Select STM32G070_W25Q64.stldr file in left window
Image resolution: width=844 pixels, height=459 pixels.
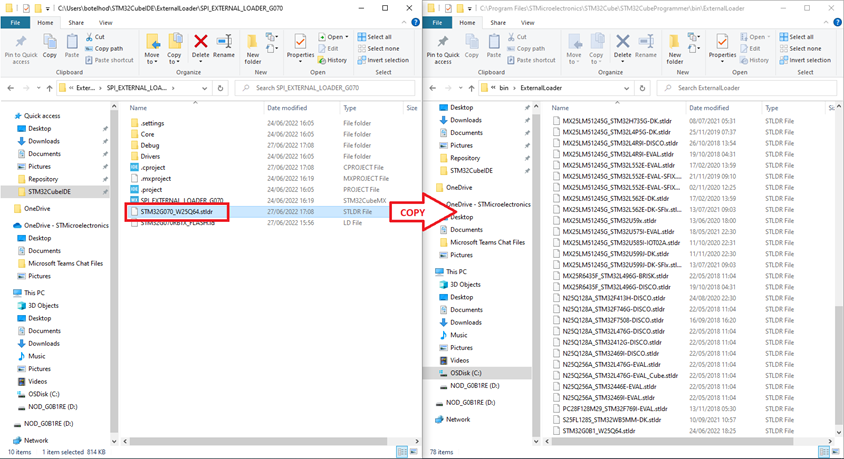[x=176, y=212]
